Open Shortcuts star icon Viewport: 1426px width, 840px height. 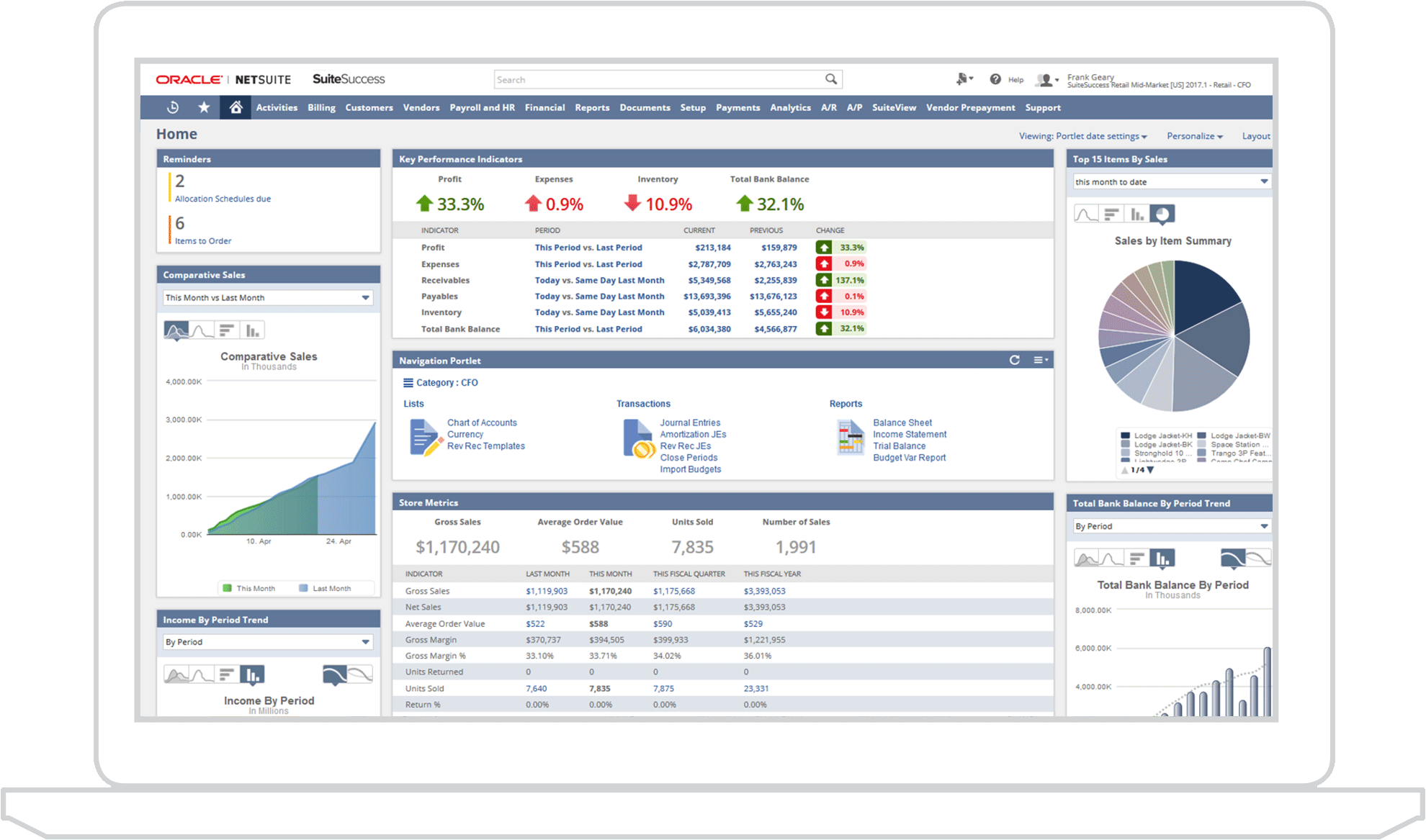tap(204, 107)
